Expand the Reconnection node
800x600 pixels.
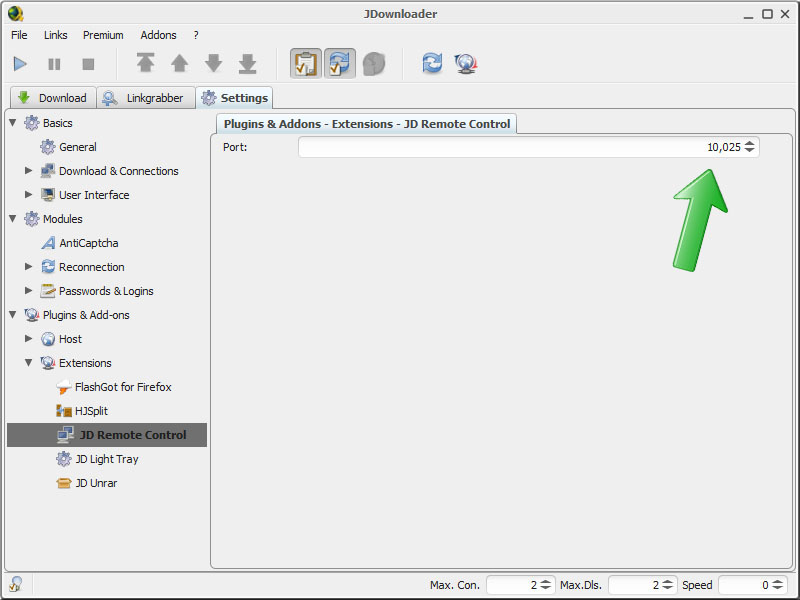click(x=29, y=267)
